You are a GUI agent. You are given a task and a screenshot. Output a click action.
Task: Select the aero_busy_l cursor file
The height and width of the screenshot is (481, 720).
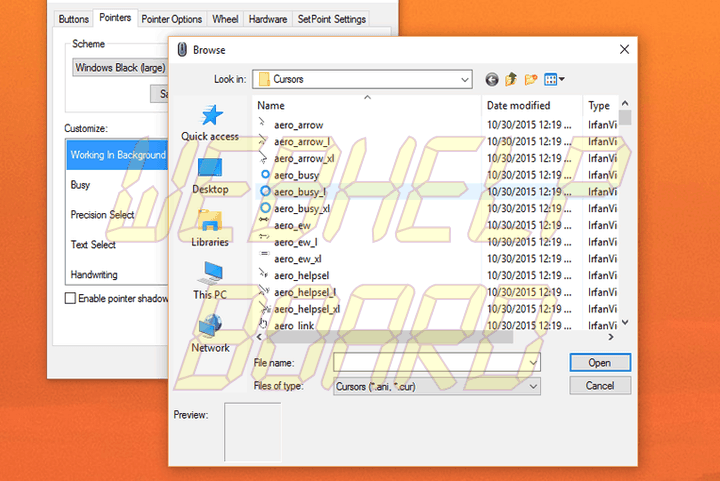[300, 192]
